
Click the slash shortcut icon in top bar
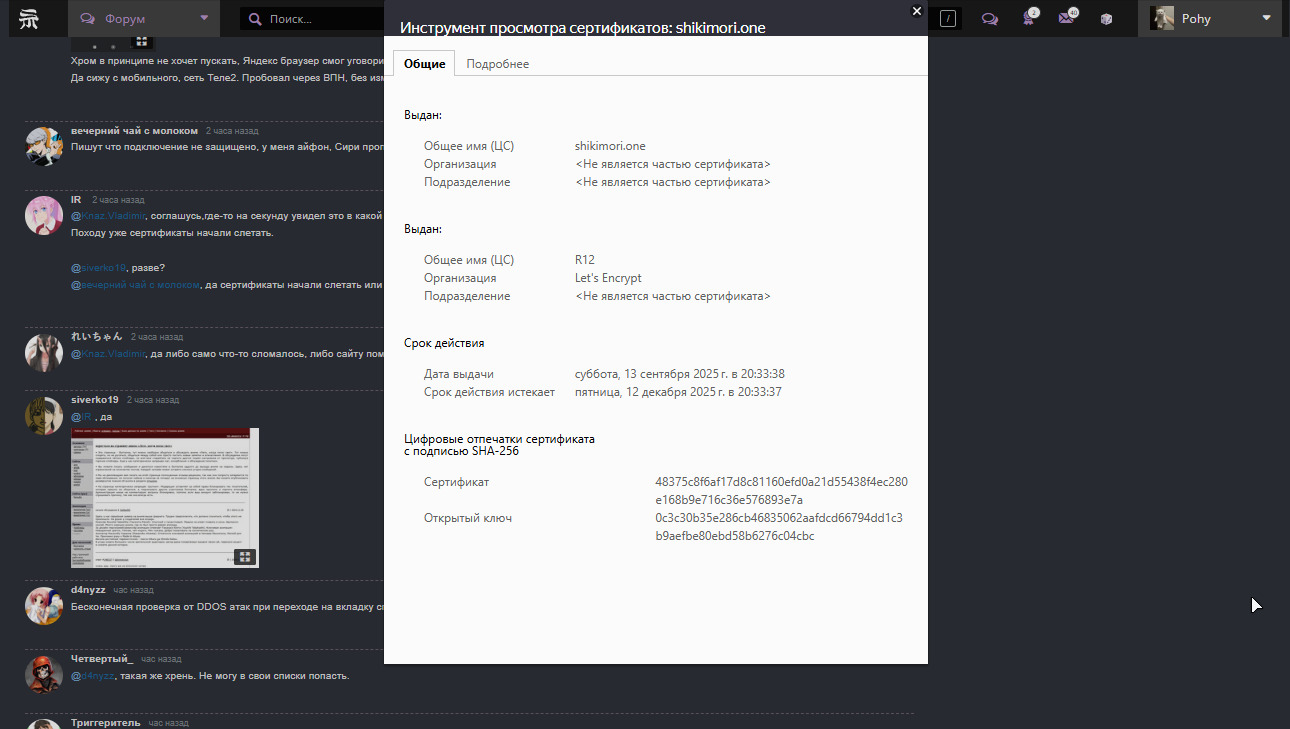[948, 19]
